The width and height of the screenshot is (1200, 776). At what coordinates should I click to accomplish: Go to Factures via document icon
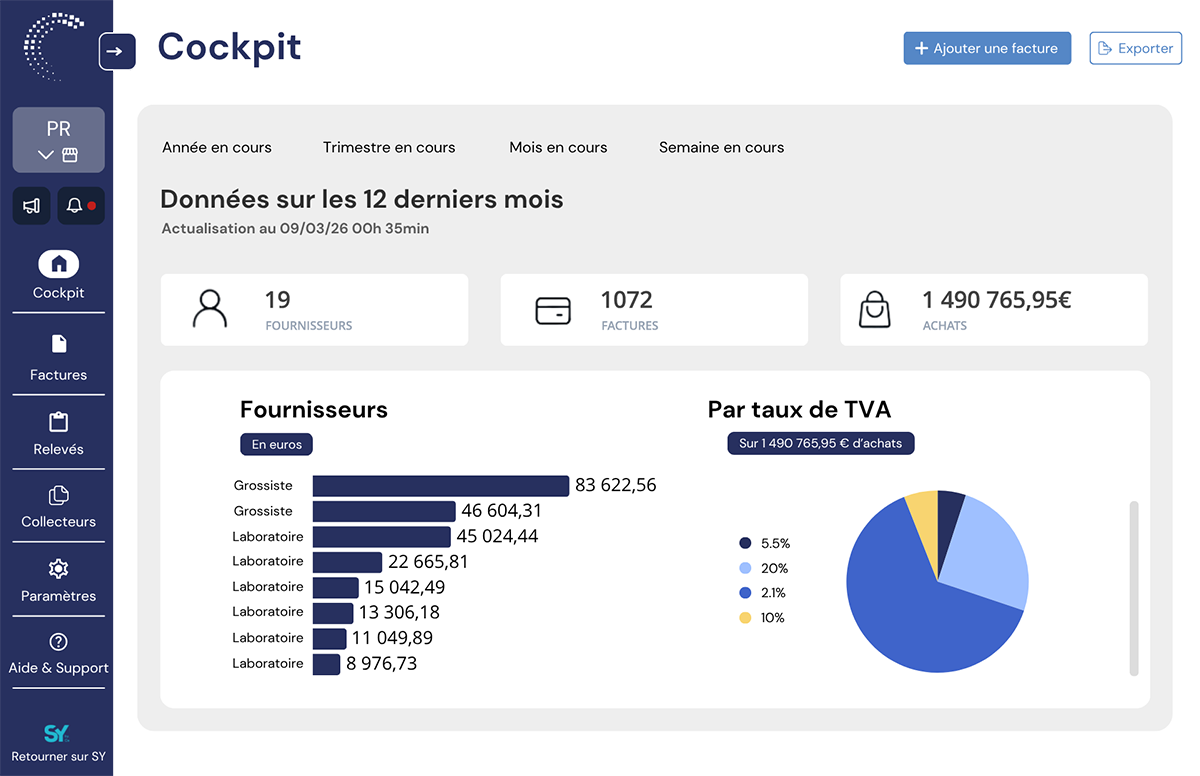tap(58, 344)
